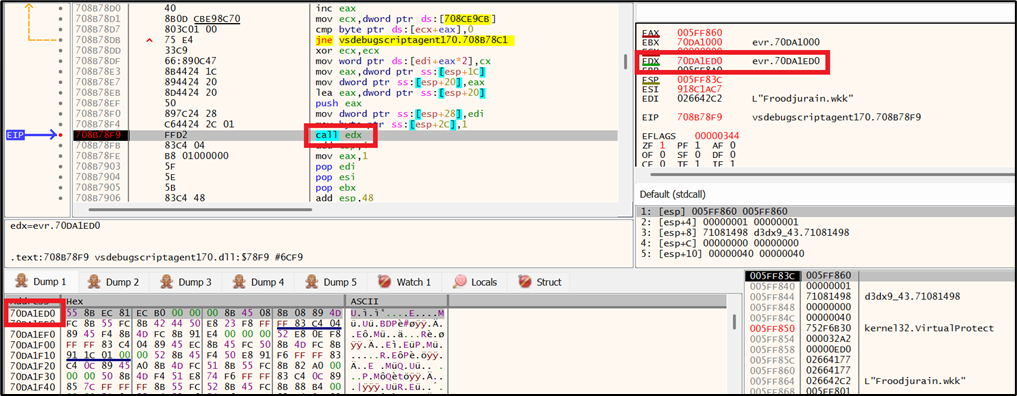Select the EBX register value 70DA1000
The height and width of the screenshot is (396, 1017).
point(700,42)
